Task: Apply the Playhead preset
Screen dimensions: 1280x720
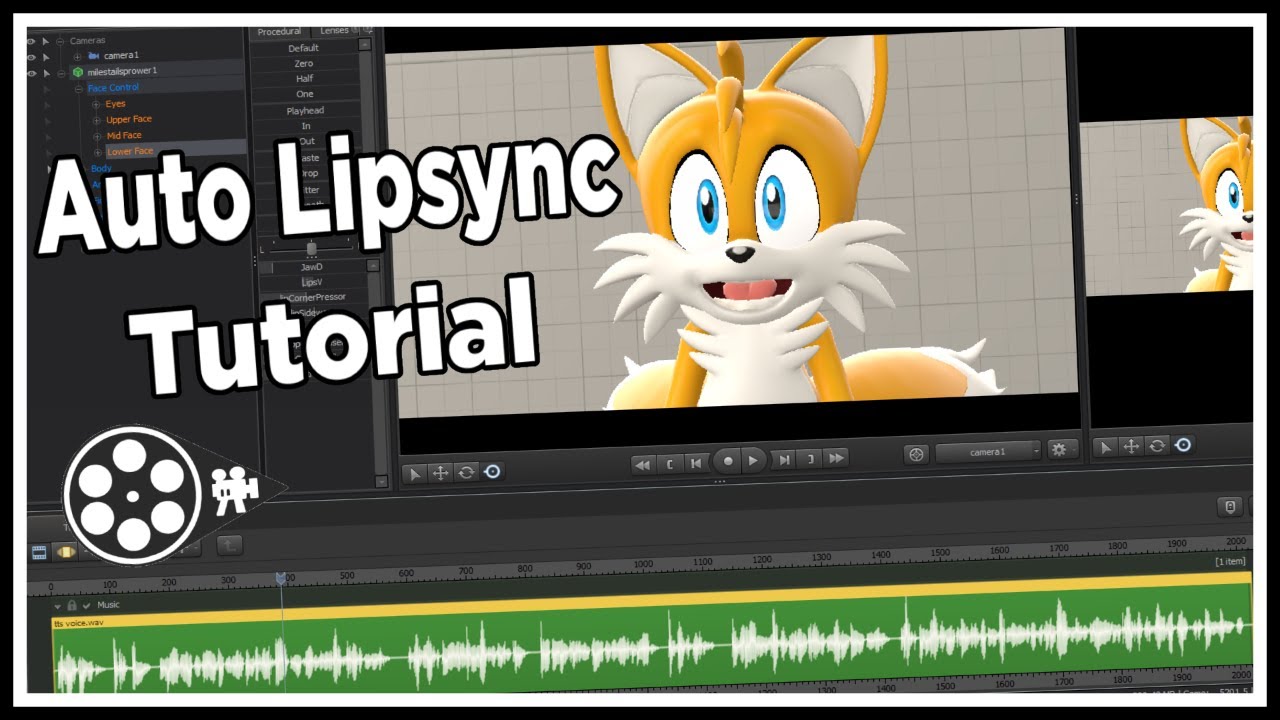Action: click(304, 110)
